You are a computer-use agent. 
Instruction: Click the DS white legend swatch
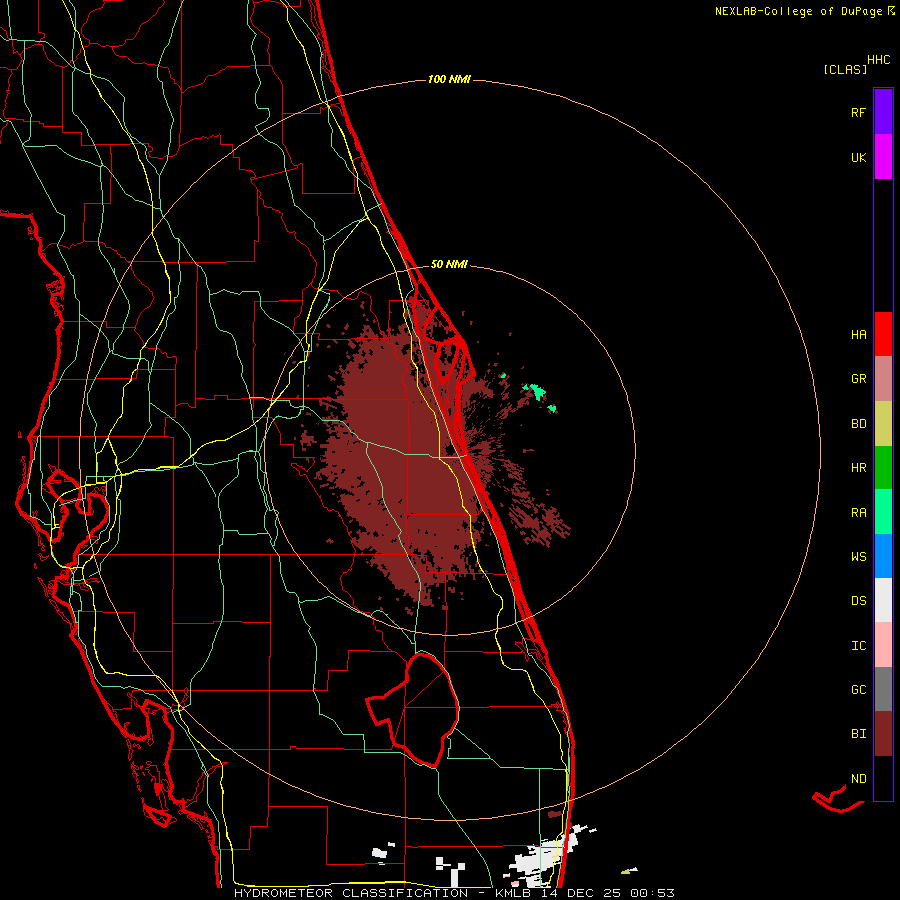coord(883,600)
